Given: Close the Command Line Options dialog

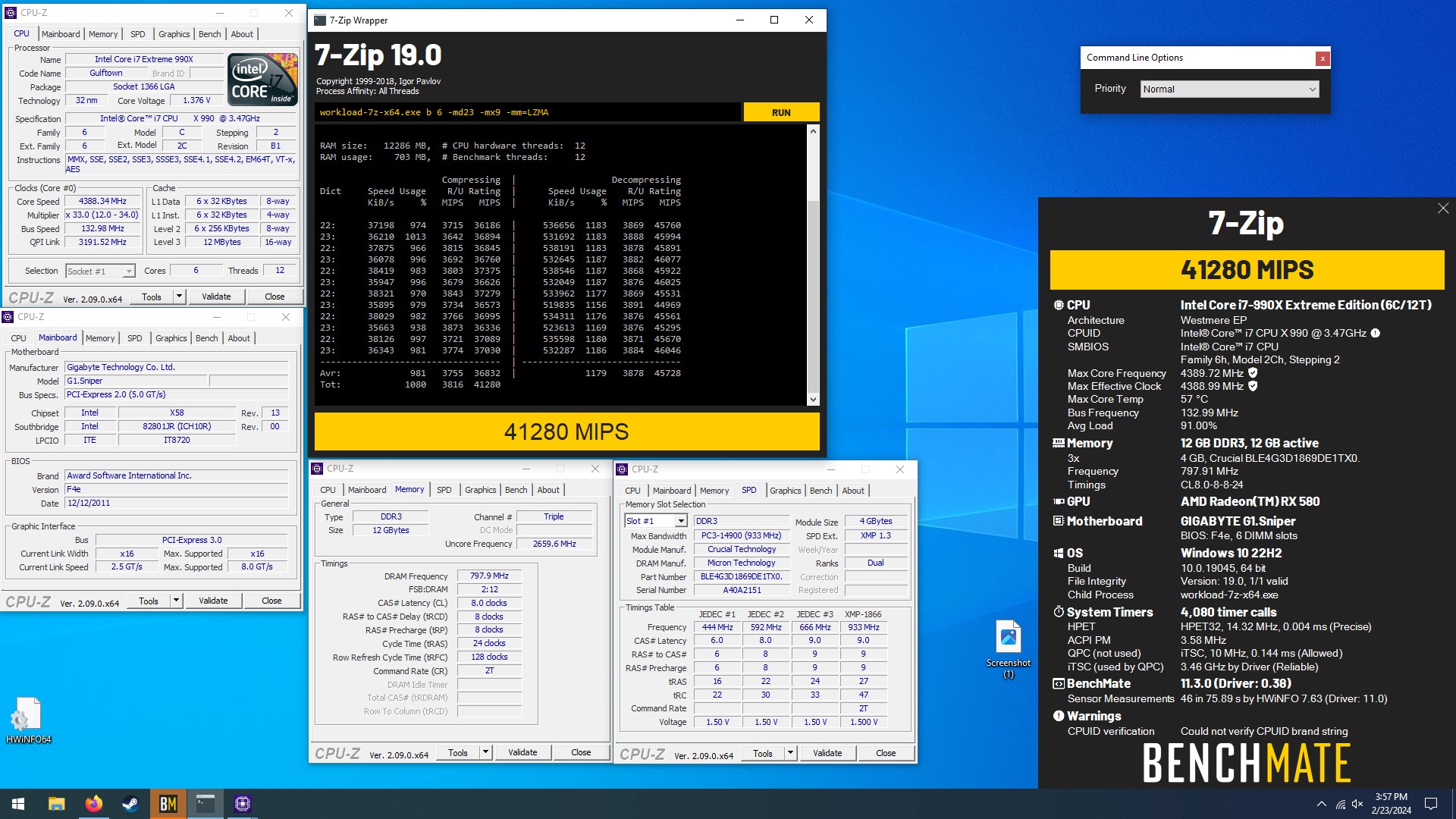Looking at the screenshot, I should [x=1322, y=58].
